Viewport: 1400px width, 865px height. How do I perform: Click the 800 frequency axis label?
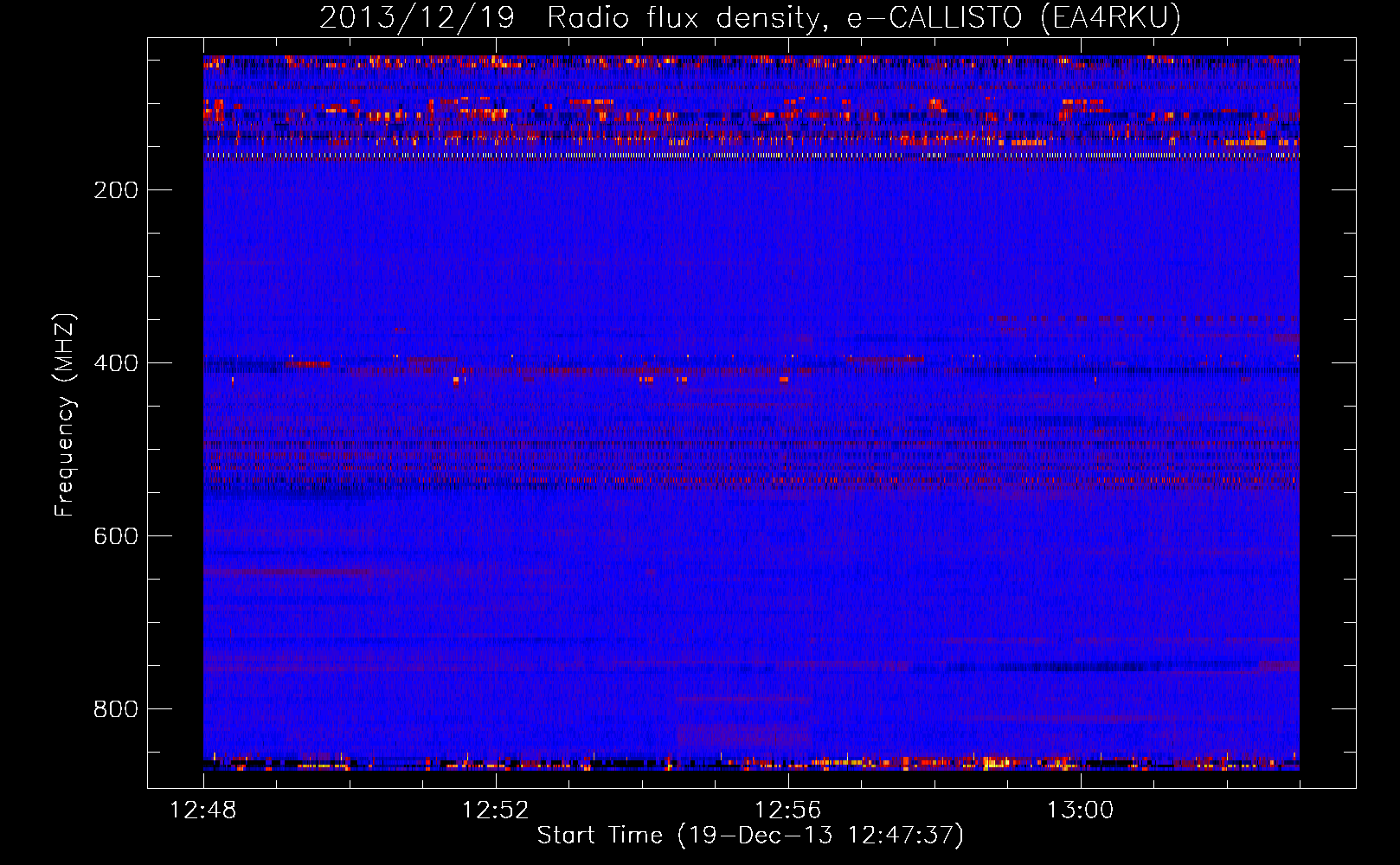click(x=116, y=709)
